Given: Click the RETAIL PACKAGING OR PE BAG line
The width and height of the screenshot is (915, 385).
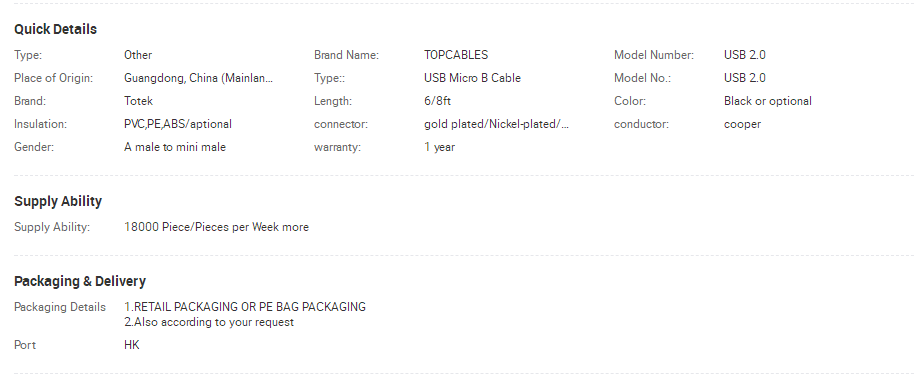Looking at the screenshot, I should [x=245, y=307].
